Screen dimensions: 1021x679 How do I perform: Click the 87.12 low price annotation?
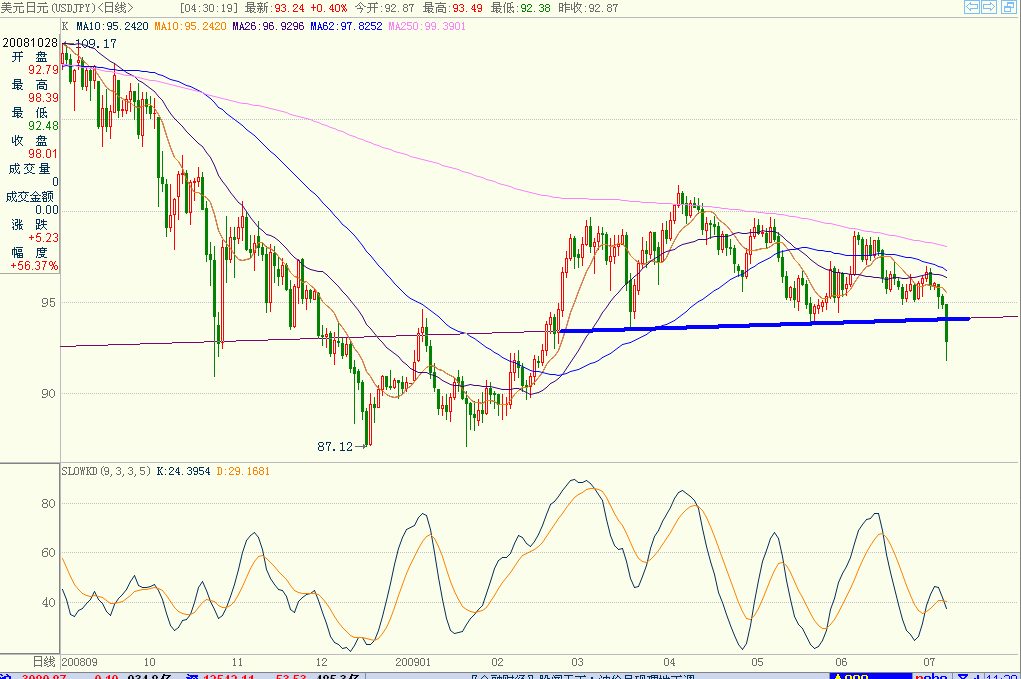coord(335,447)
